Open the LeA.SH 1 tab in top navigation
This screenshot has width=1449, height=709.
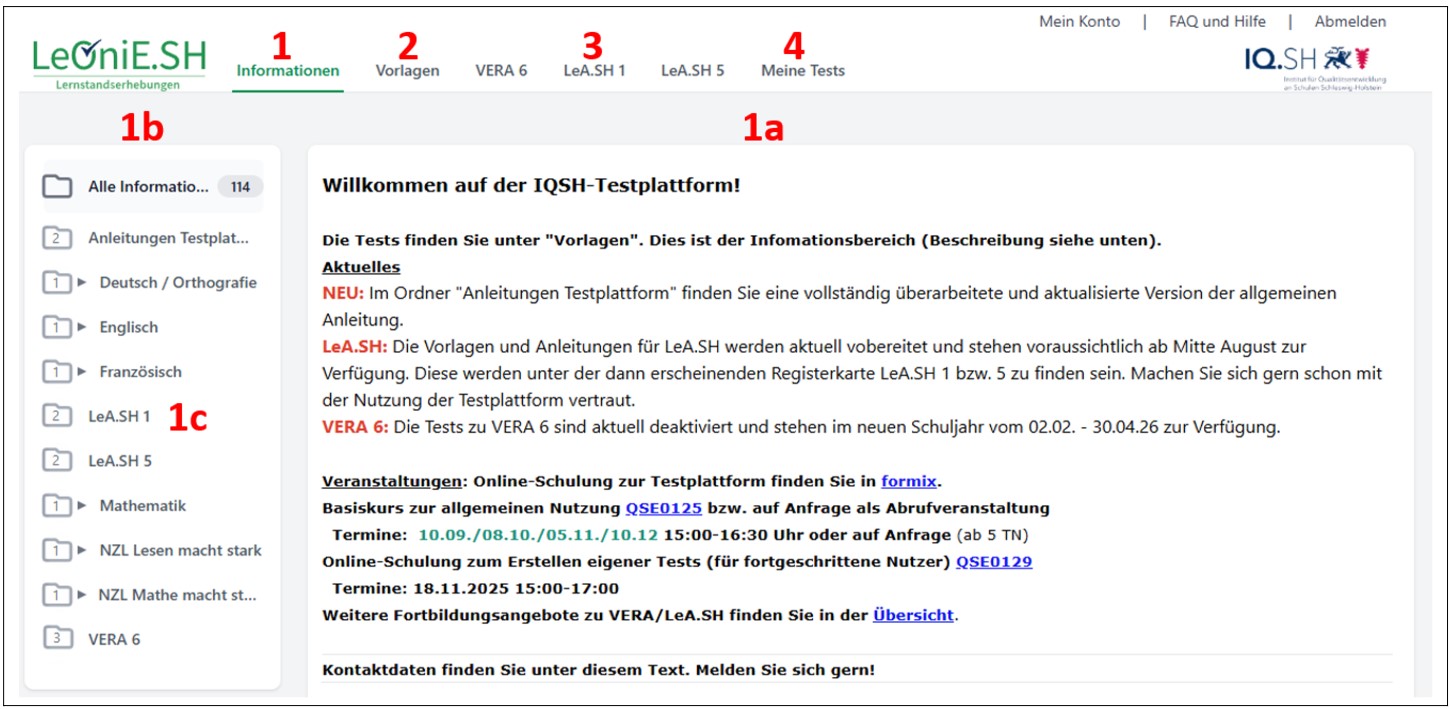(x=594, y=71)
